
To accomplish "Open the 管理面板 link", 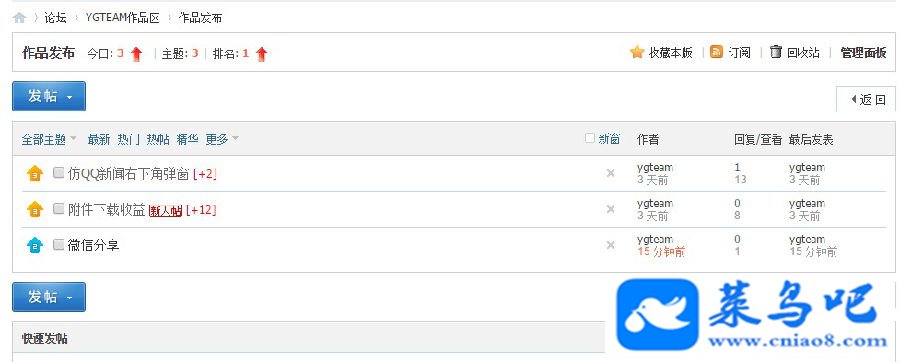I will [x=863, y=53].
